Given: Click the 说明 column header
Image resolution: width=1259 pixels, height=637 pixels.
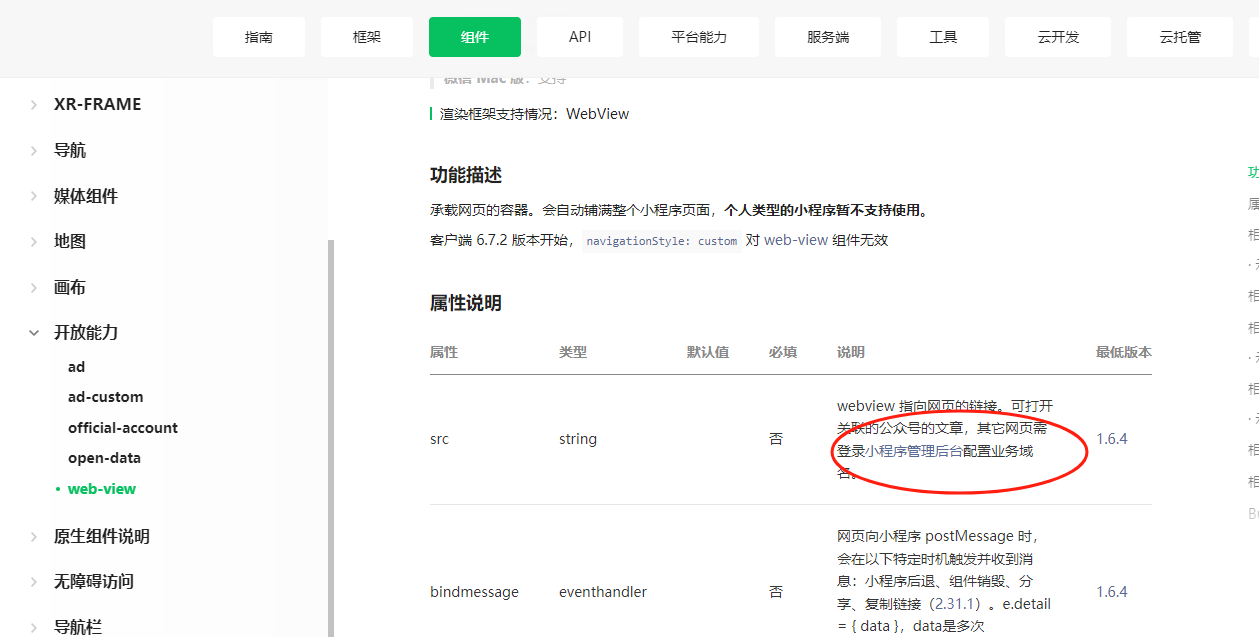Looking at the screenshot, I should (x=851, y=352).
